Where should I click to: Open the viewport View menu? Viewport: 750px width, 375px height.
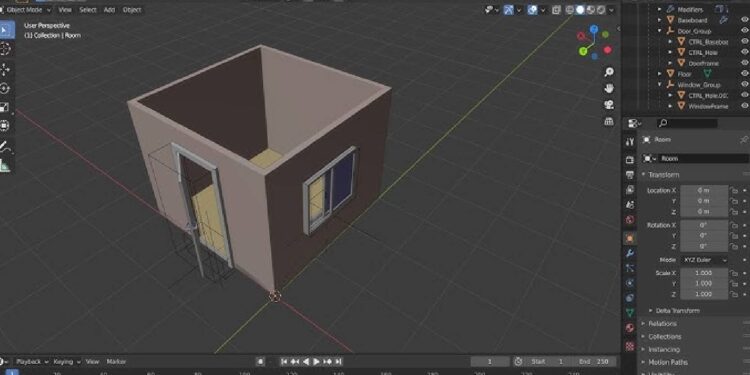click(65, 10)
